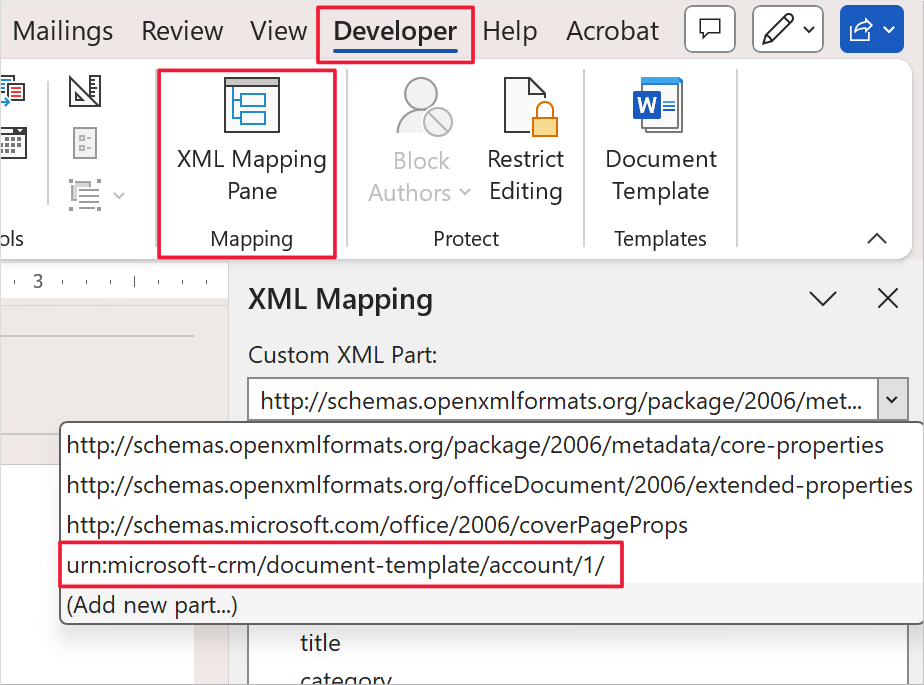Collapse the XML Mapping pane
Image resolution: width=924 pixels, height=685 pixels.
click(x=822, y=298)
